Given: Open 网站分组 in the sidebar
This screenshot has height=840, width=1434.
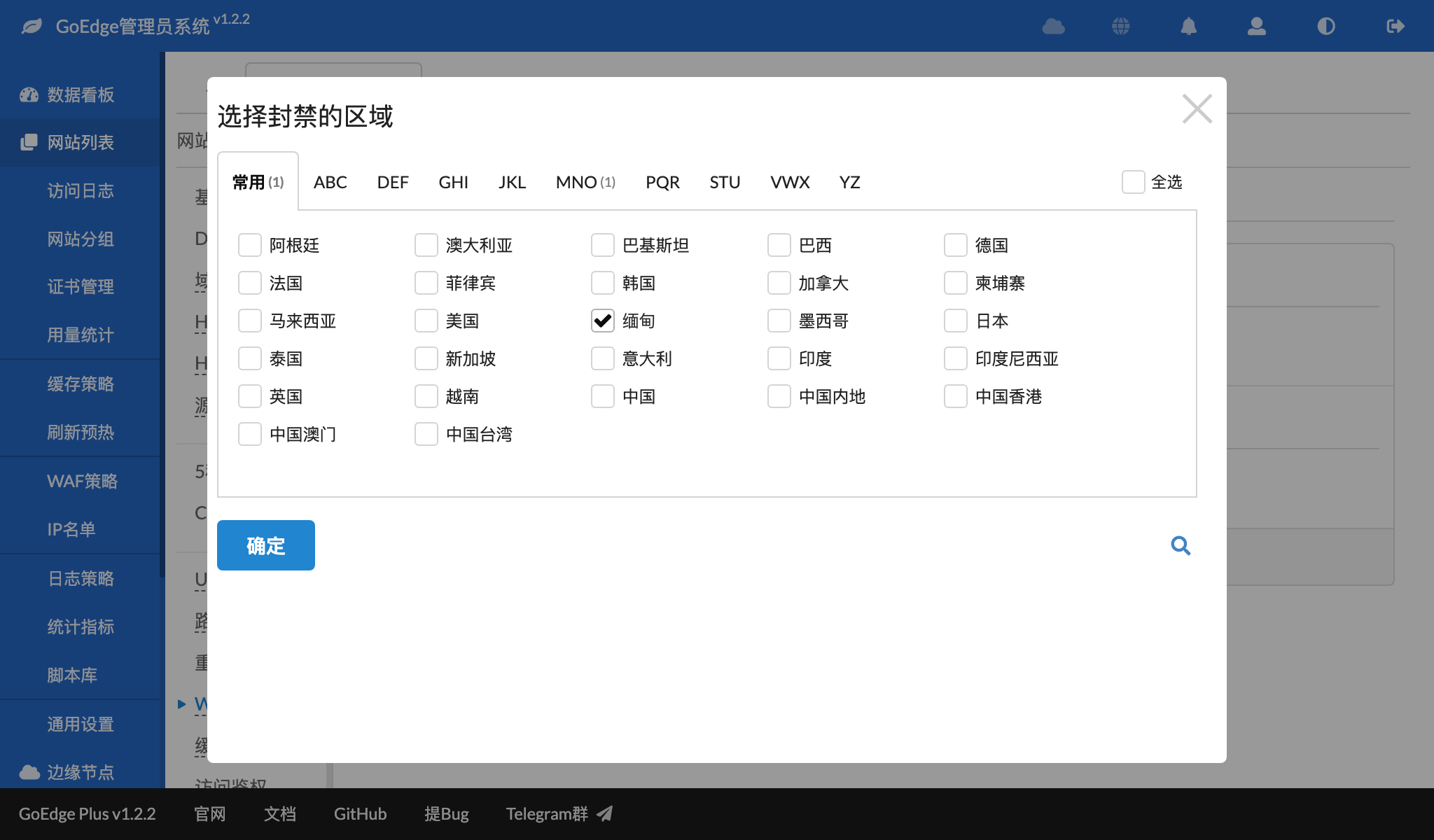Looking at the screenshot, I should [x=81, y=239].
